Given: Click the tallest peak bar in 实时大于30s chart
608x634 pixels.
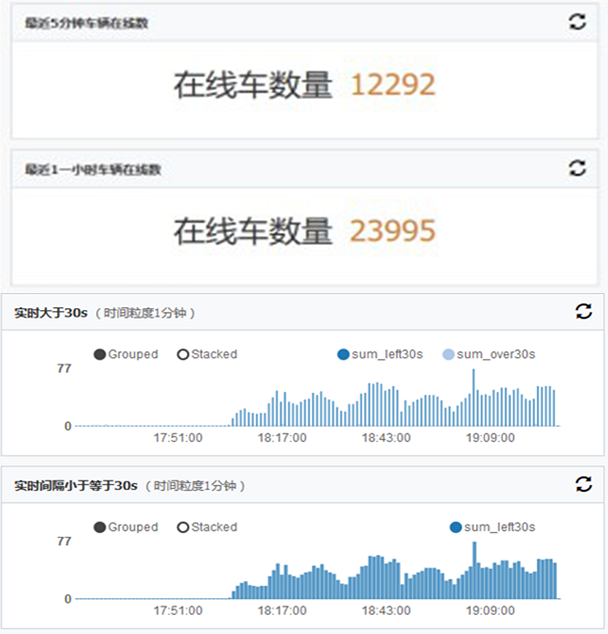Looking at the screenshot, I should [x=474, y=397].
